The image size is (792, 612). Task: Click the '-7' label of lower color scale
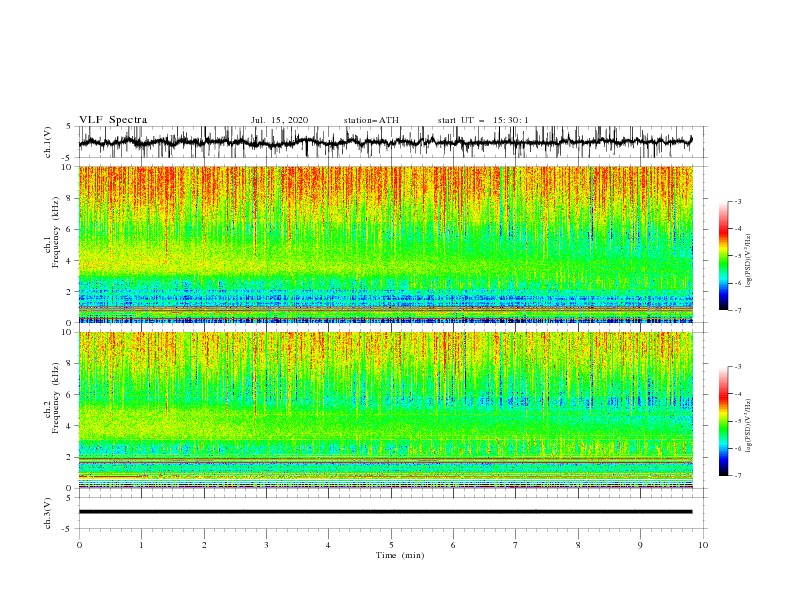pyautogui.click(x=737, y=476)
